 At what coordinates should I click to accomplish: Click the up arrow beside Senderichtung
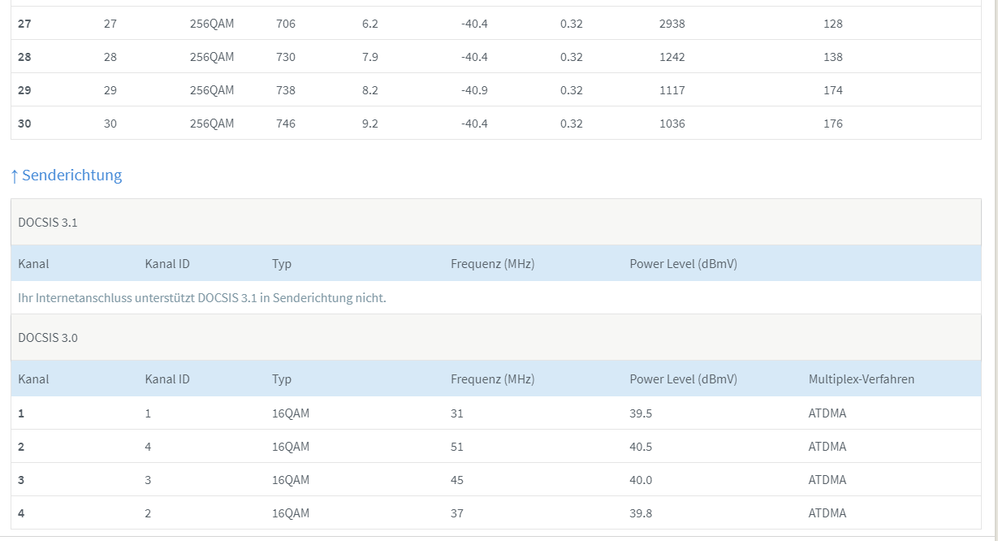(x=14, y=176)
